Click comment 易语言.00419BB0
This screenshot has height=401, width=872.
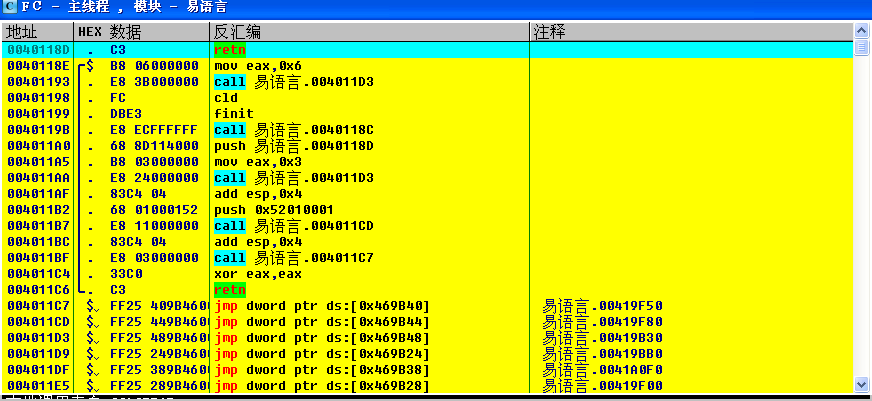tap(603, 354)
